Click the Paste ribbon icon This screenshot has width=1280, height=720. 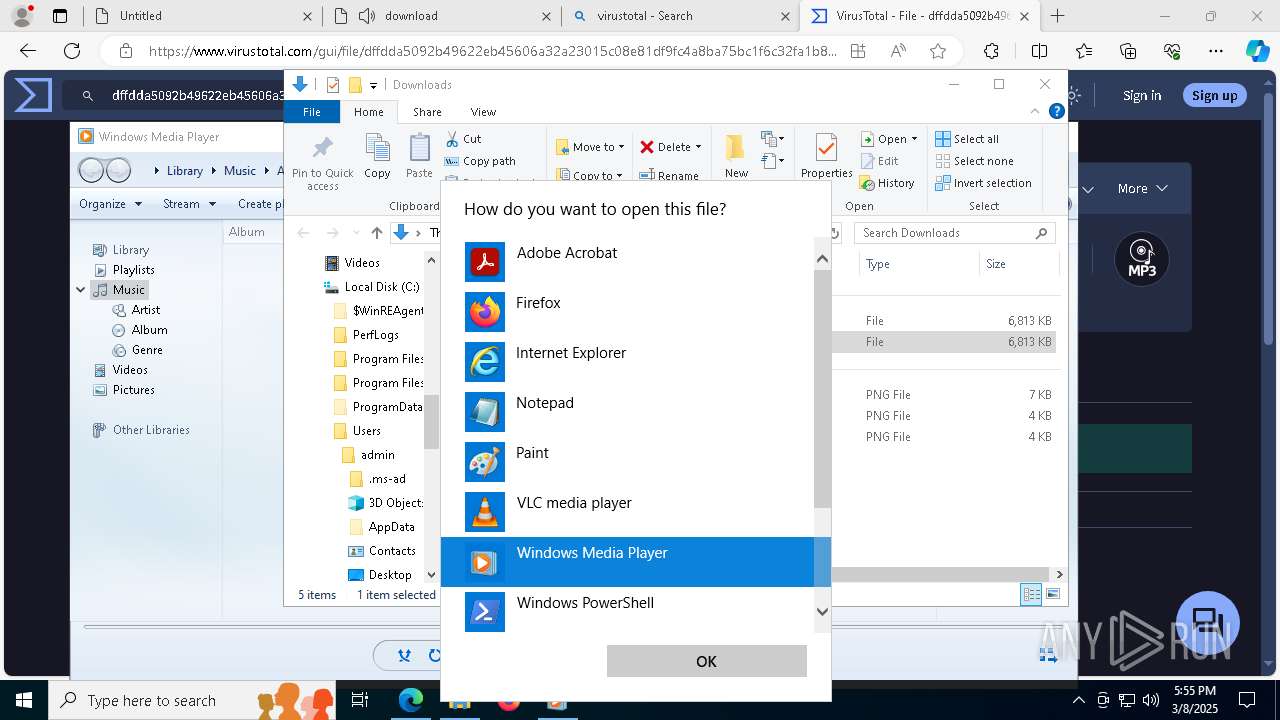pos(419,156)
